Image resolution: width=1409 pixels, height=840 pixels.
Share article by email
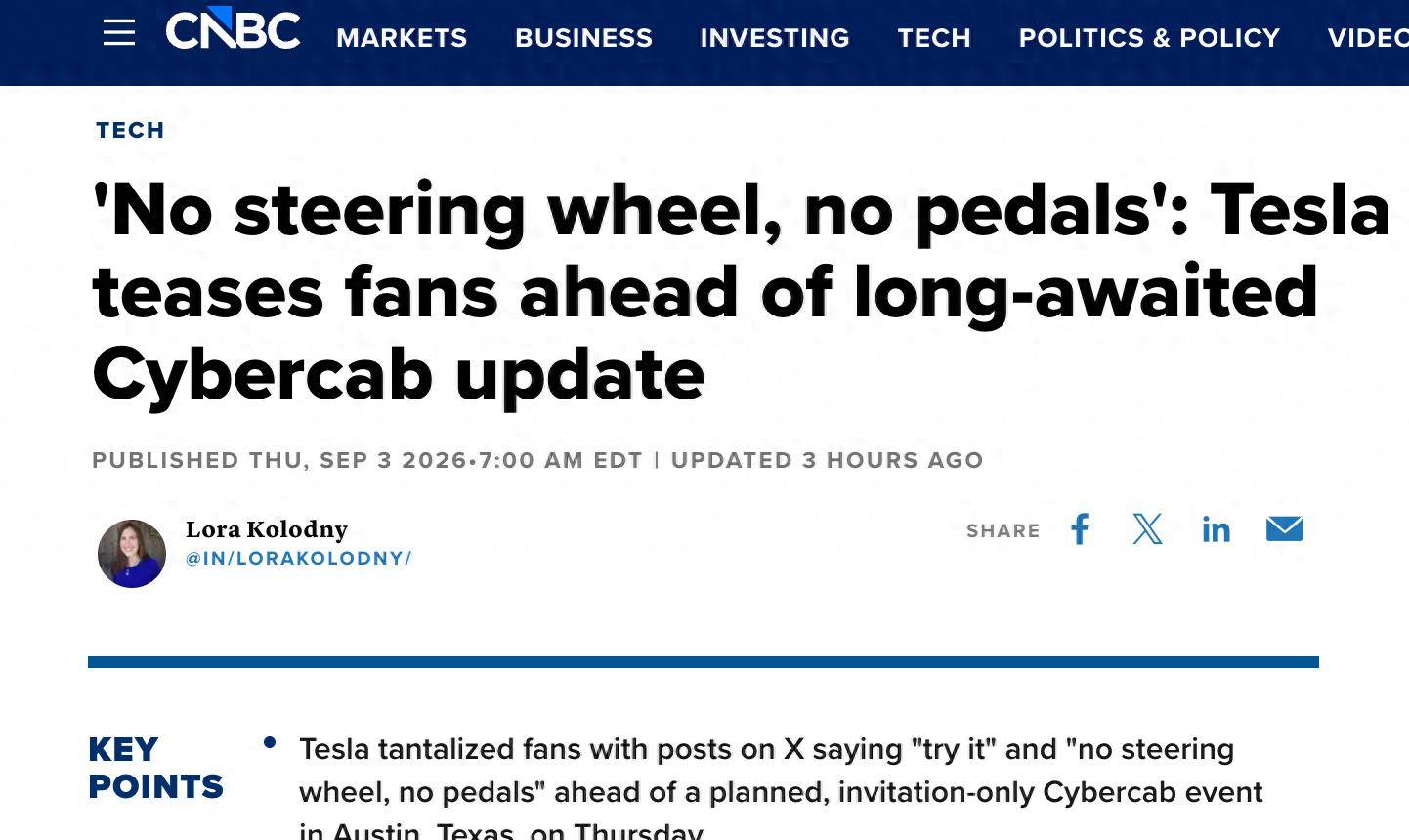coord(1285,528)
